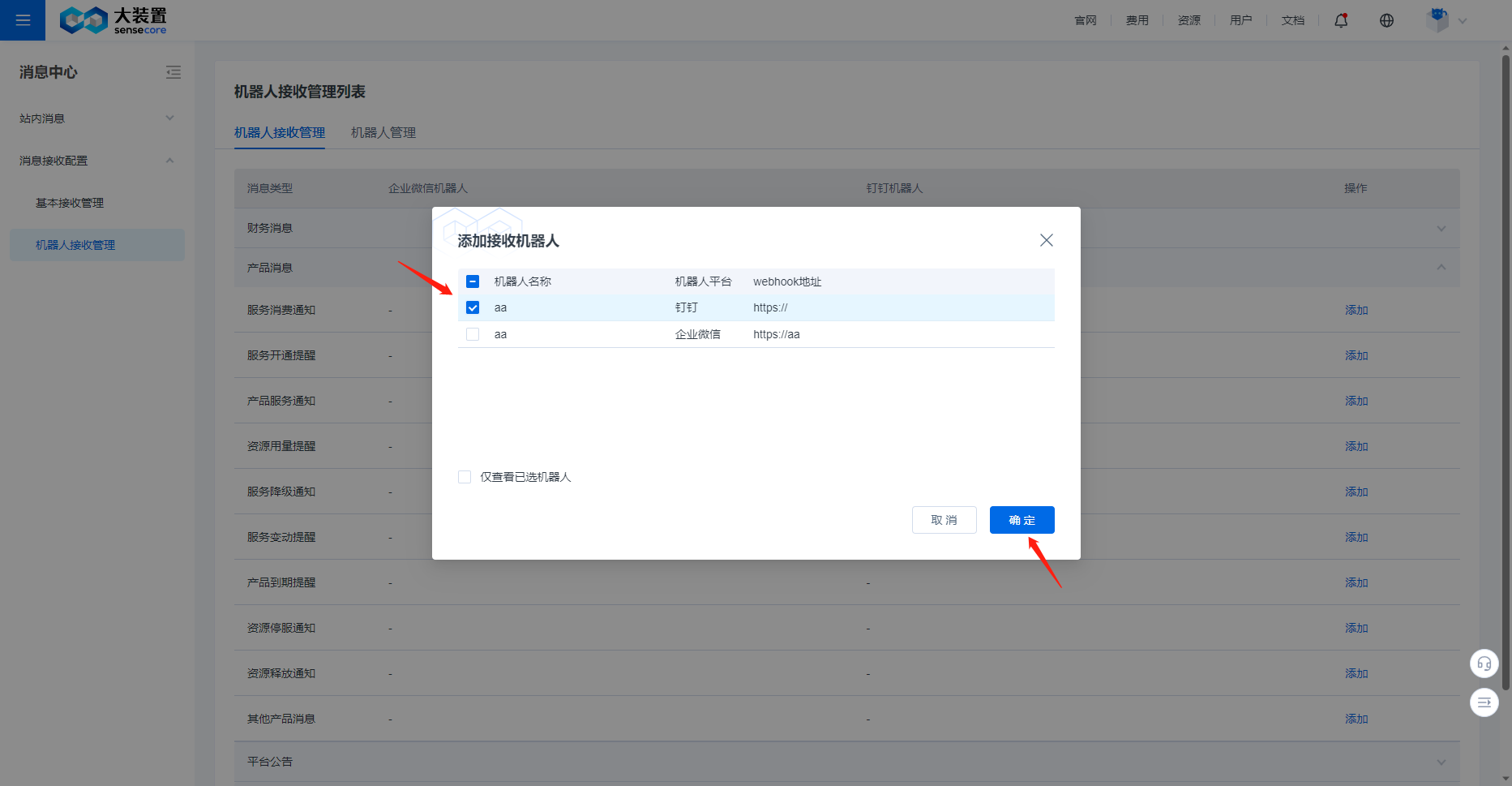The image size is (1512, 786).
Task: Click the SenseCore 大装置 logo
Action: (114, 20)
